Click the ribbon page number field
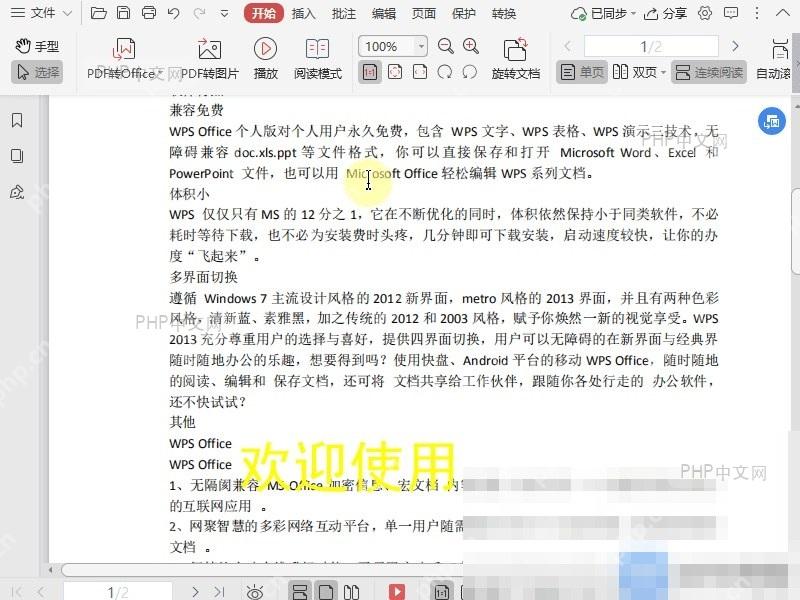800x600 pixels. click(x=651, y=46)
